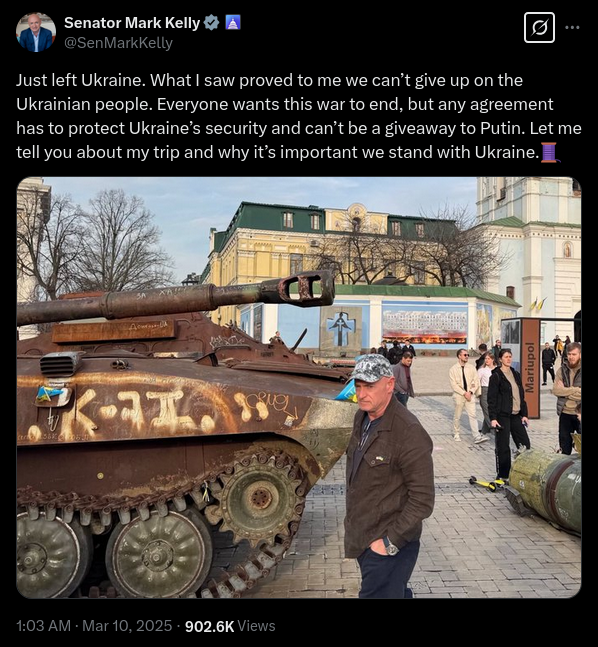Click the missile debris on the pavement
This screenshot has height=647, width=598.
546,487
